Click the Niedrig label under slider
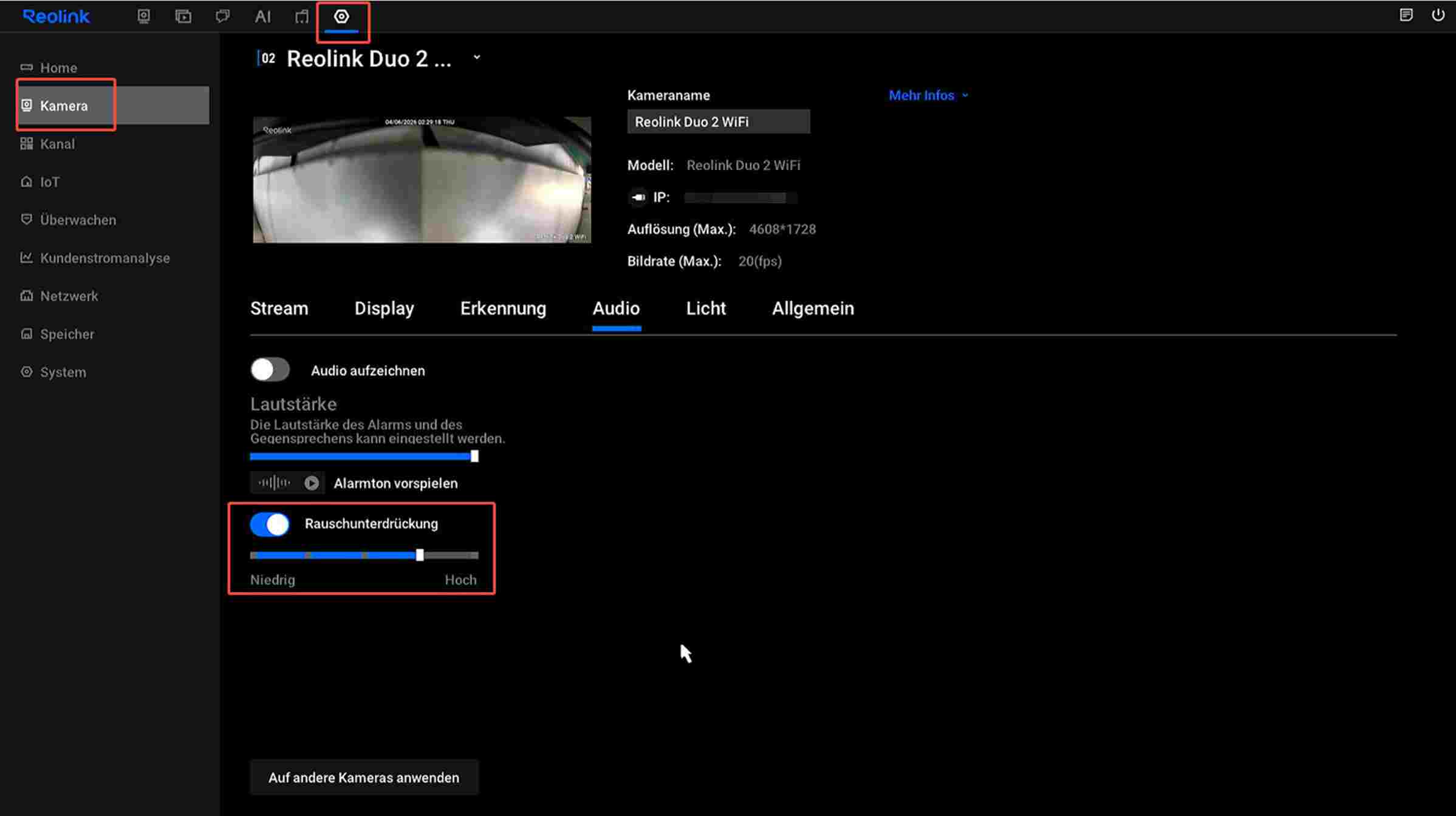Screen dimensions: 1456x816 tap(273, 580)
